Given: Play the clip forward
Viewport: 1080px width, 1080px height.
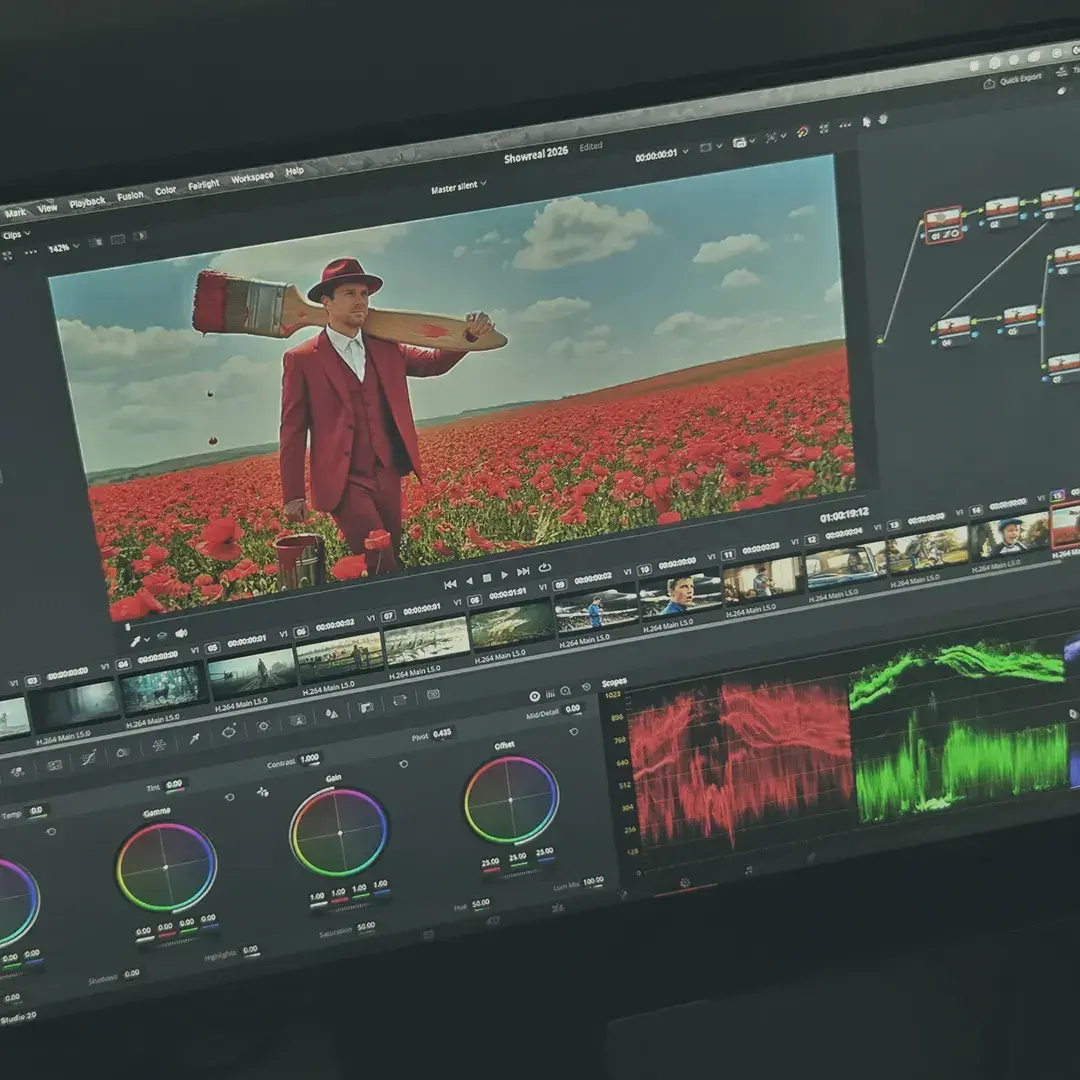Looking at the screenshot, I should click(x=504, y=574).
